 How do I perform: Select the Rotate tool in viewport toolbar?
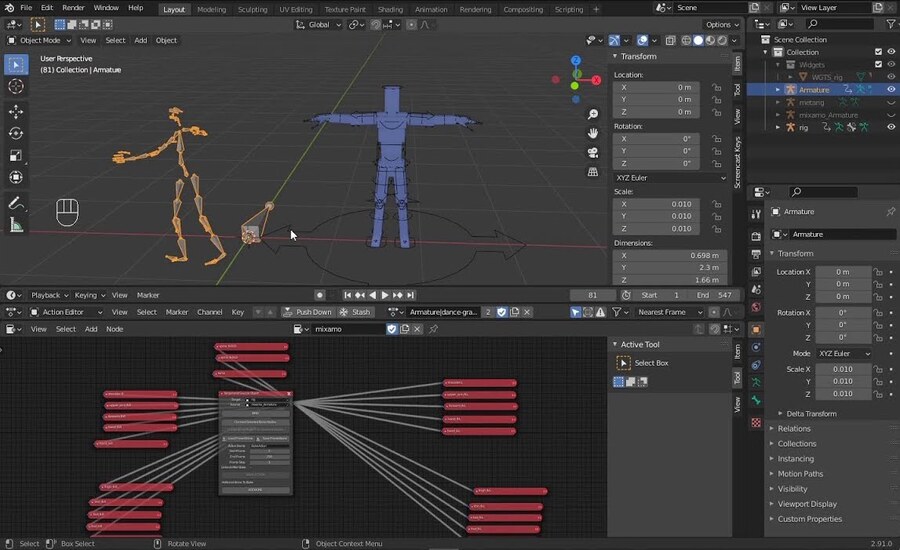pyautogui.click(x=16, y=133)
